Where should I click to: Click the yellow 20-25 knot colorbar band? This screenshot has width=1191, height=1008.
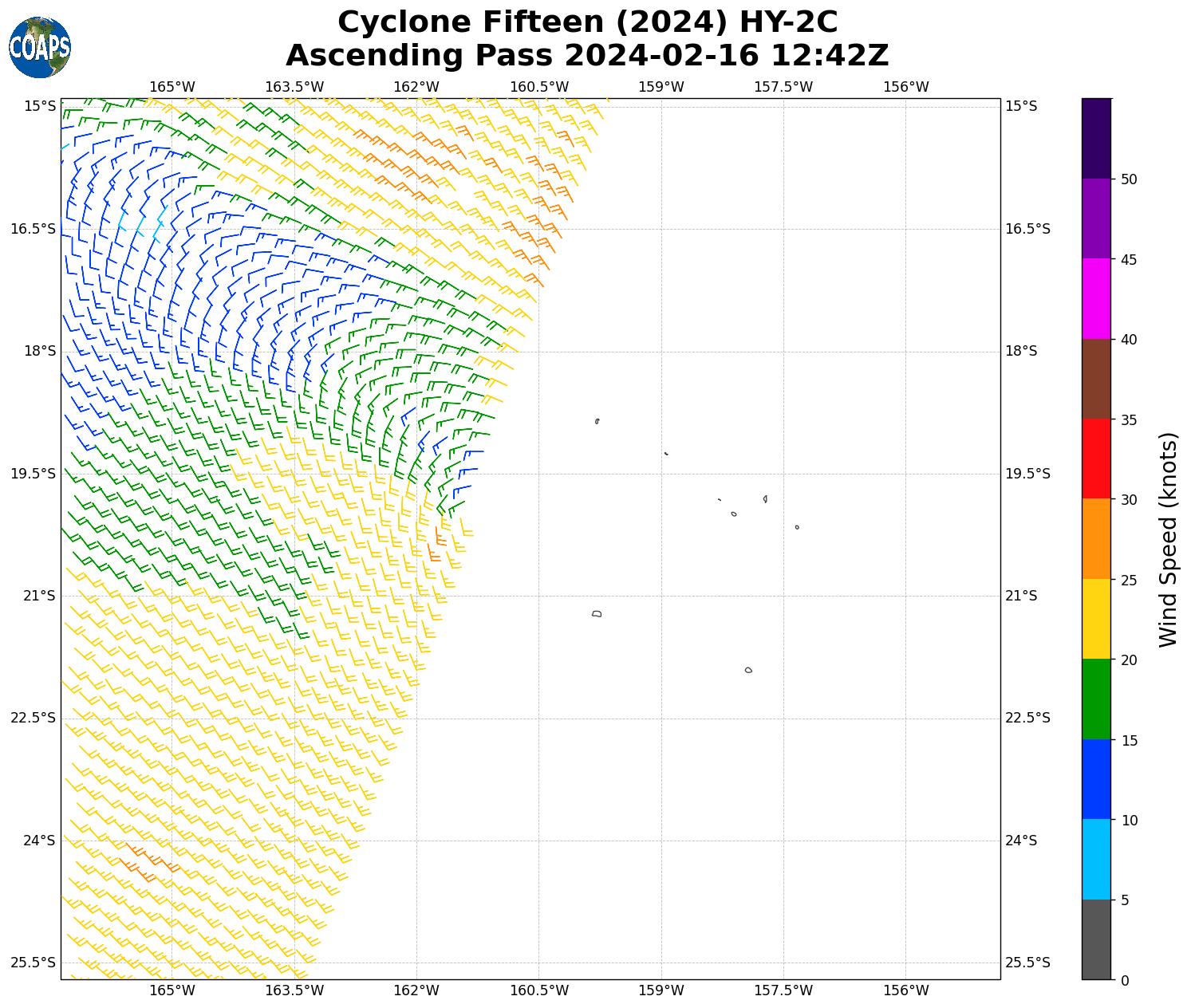1096,619
